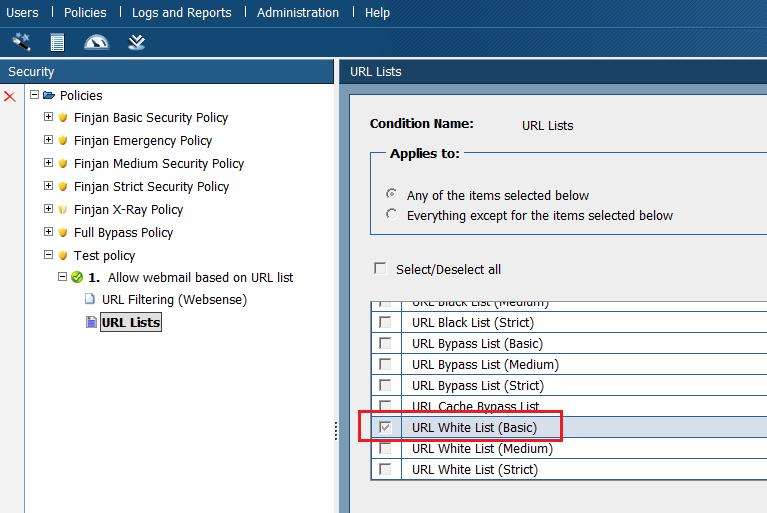Click the double-chevron down toolbar icon
This screenshot has width=767, height=513.
pos(137,42)
